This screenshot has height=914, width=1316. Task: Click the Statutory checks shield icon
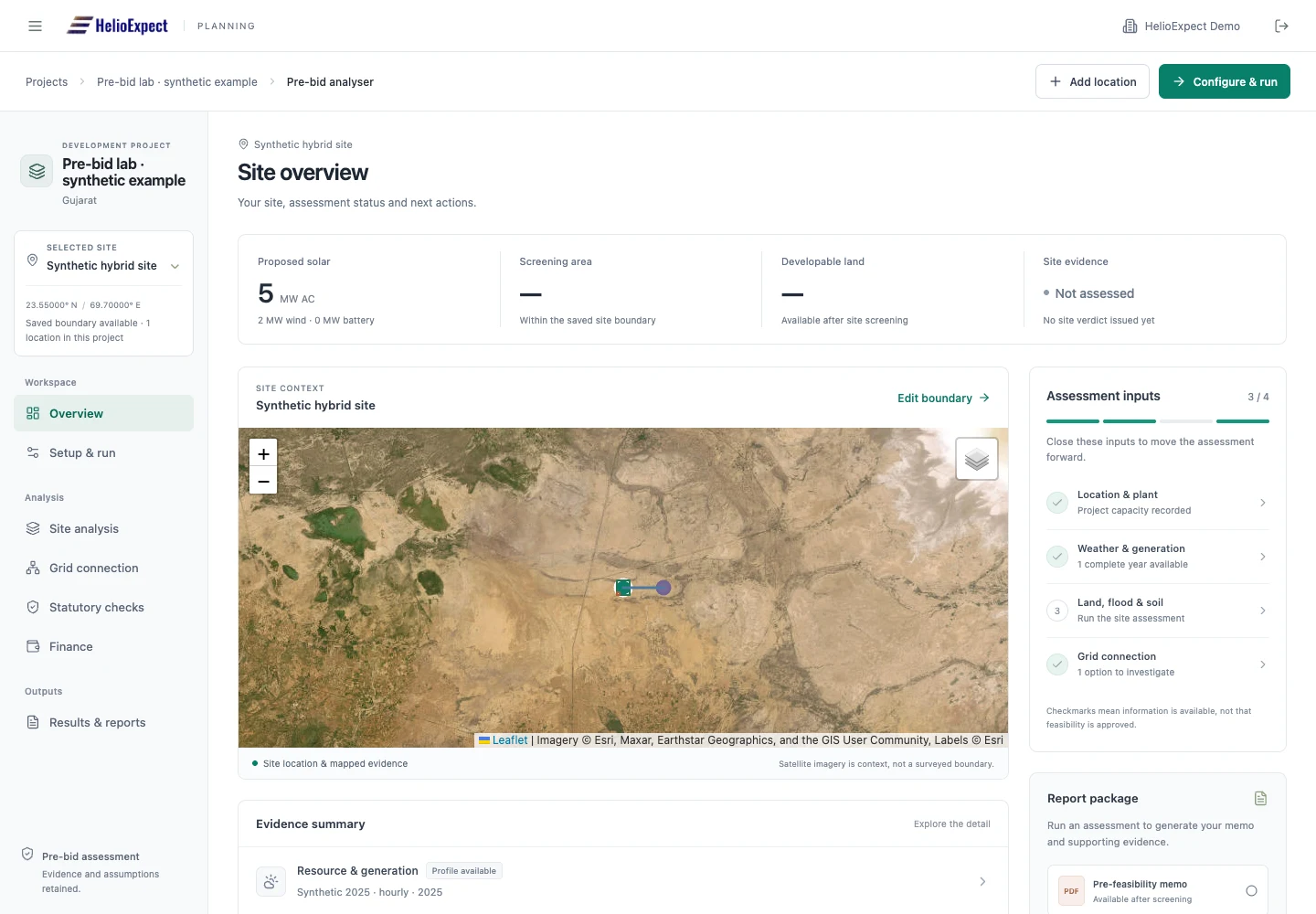tap(33, 607)
